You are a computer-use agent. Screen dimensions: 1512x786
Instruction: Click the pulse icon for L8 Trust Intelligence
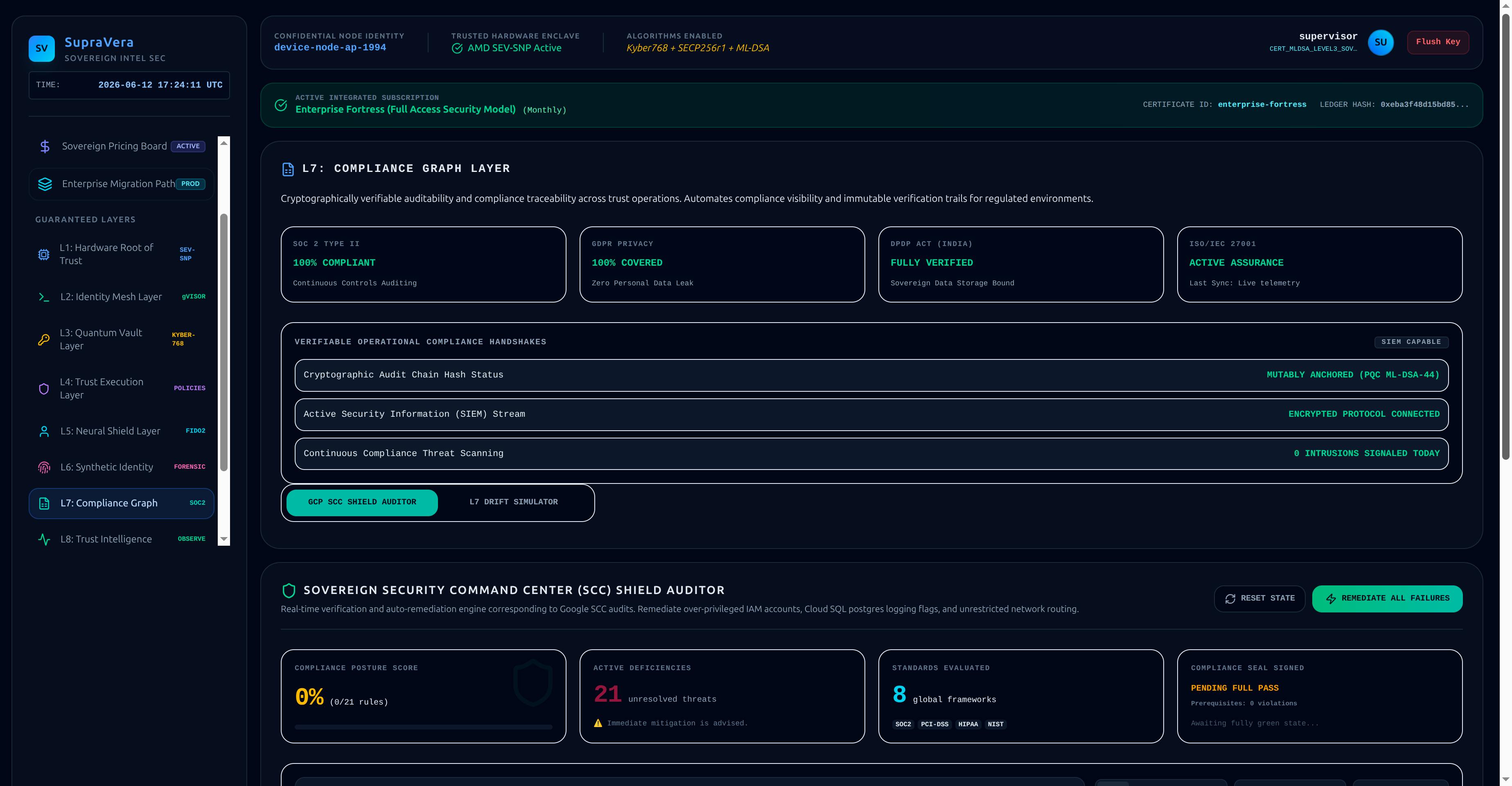(44, 540)
